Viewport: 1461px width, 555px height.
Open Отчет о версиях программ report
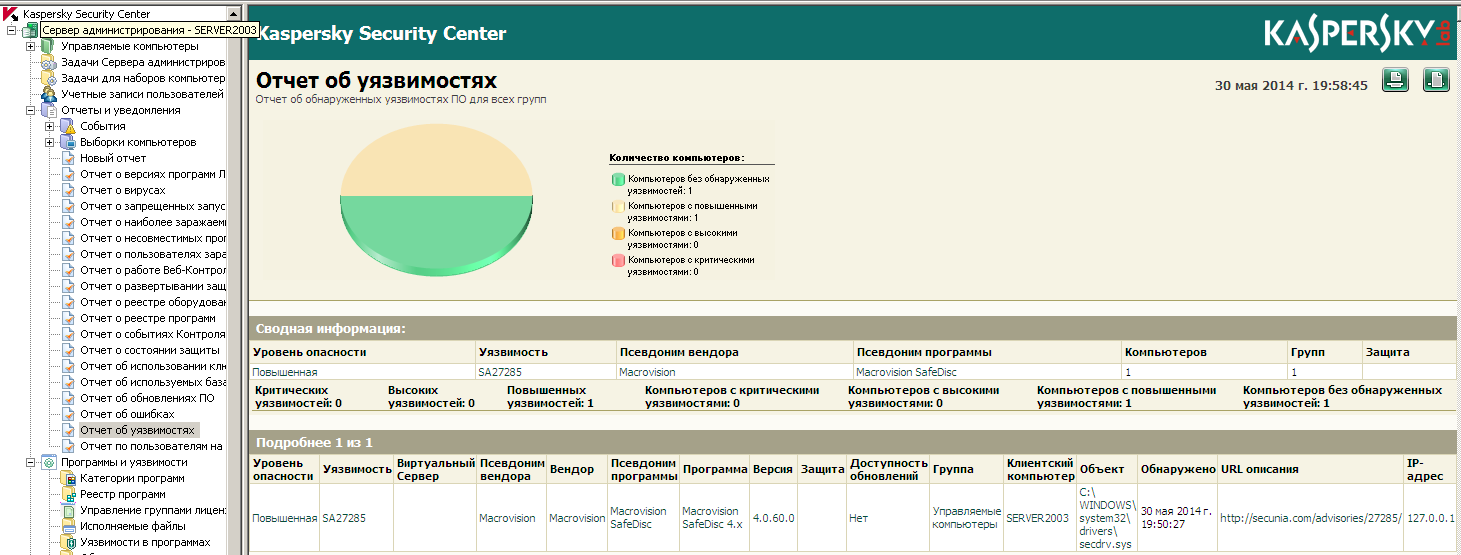pos(153,174)
